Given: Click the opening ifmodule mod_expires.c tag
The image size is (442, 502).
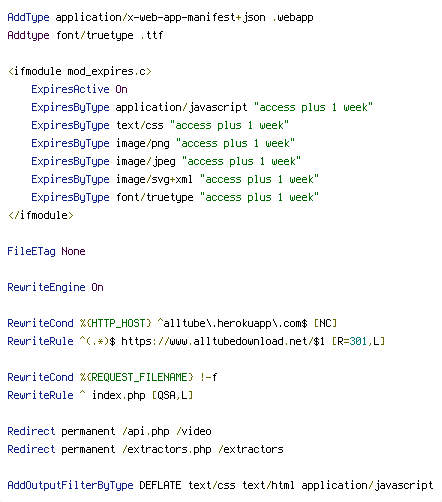Looking at the screenshot, I should 80,71.
